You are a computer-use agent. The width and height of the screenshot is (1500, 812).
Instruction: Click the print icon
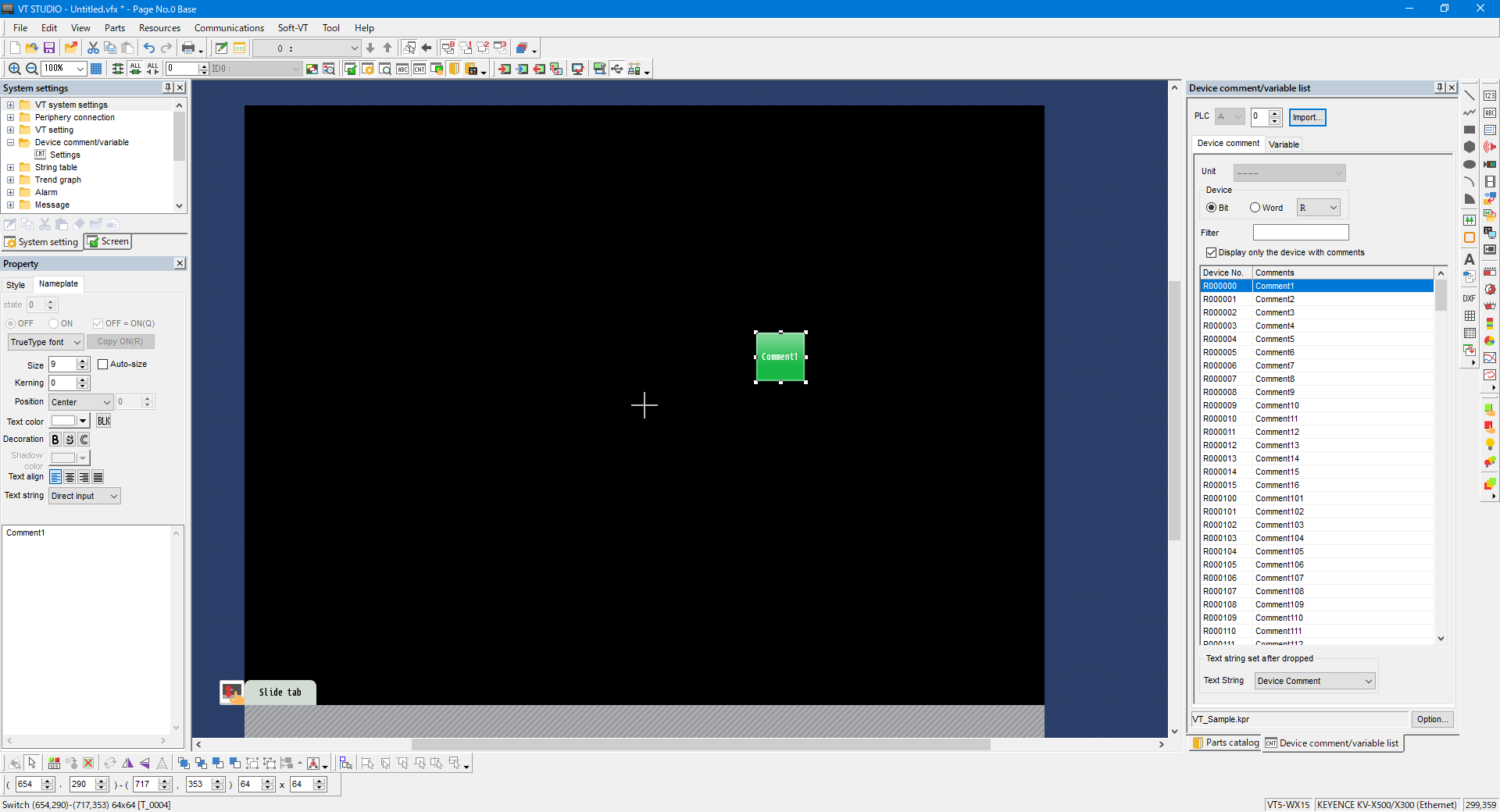pos(187,48)
